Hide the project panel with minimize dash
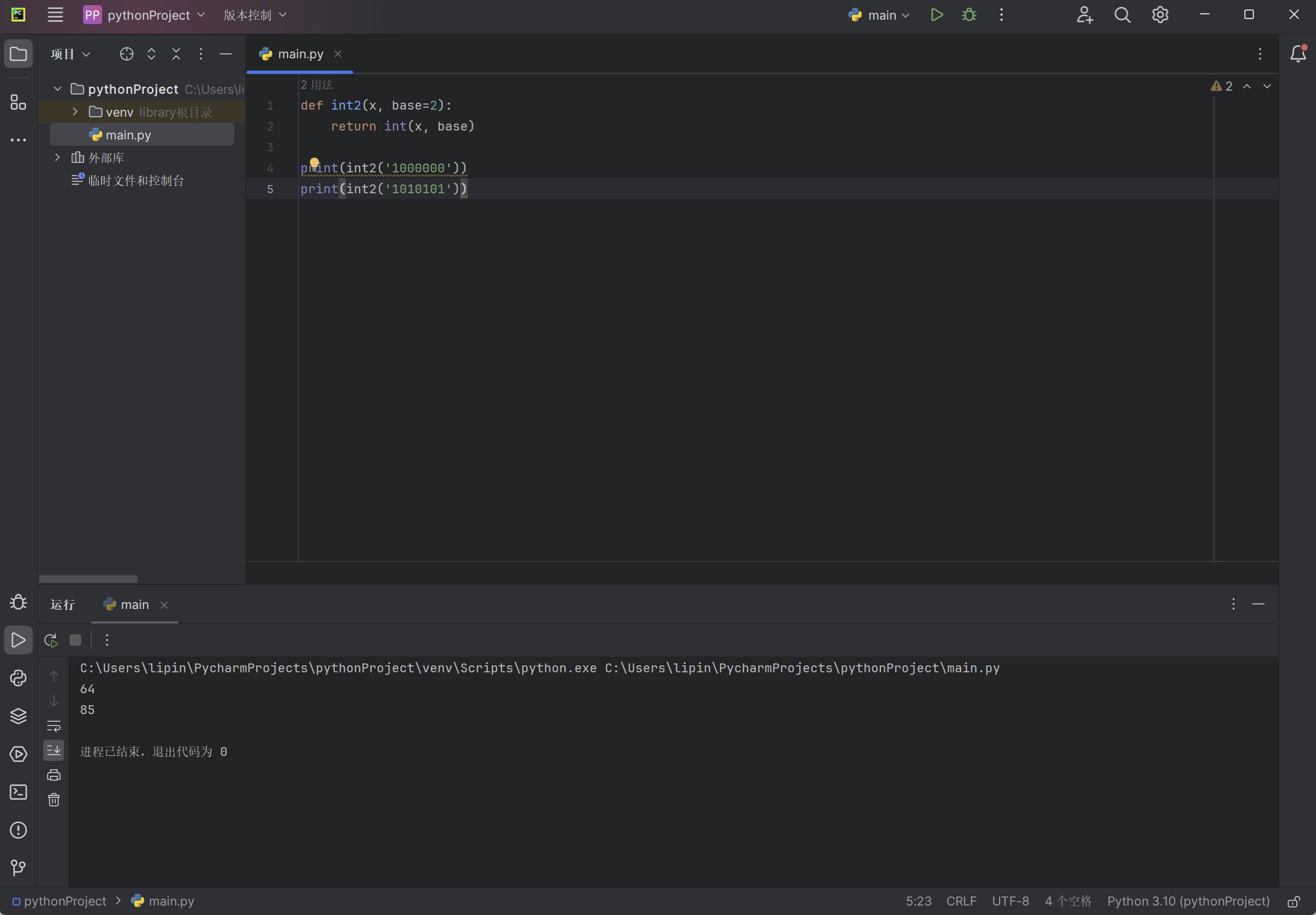The image size is (1316, 915). pyautogui.click(x=226, y=54)
